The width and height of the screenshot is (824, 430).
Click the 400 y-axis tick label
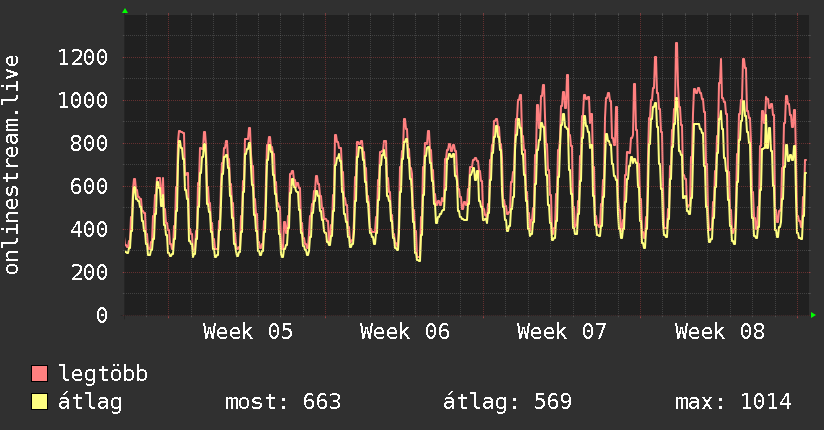click(x=88, y=229)
